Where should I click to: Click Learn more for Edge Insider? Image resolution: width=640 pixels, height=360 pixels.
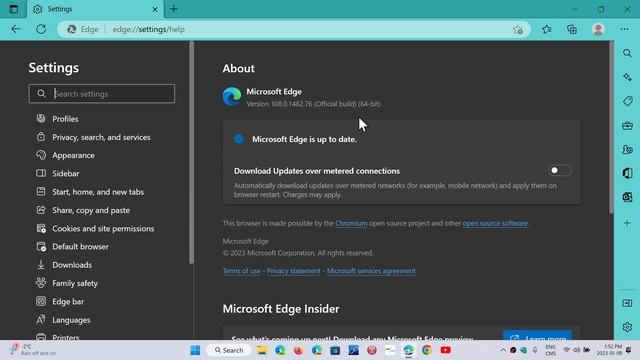(x=538, y=336)
